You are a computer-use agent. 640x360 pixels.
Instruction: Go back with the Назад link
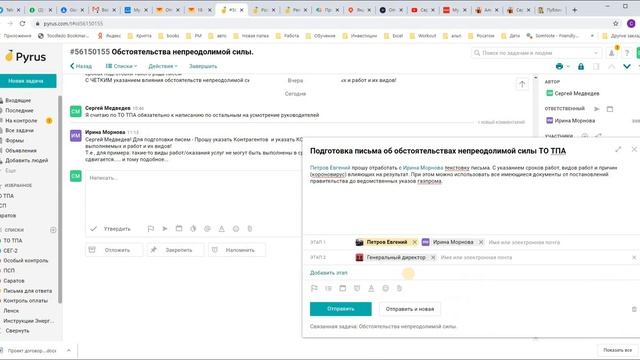[81, 66]
